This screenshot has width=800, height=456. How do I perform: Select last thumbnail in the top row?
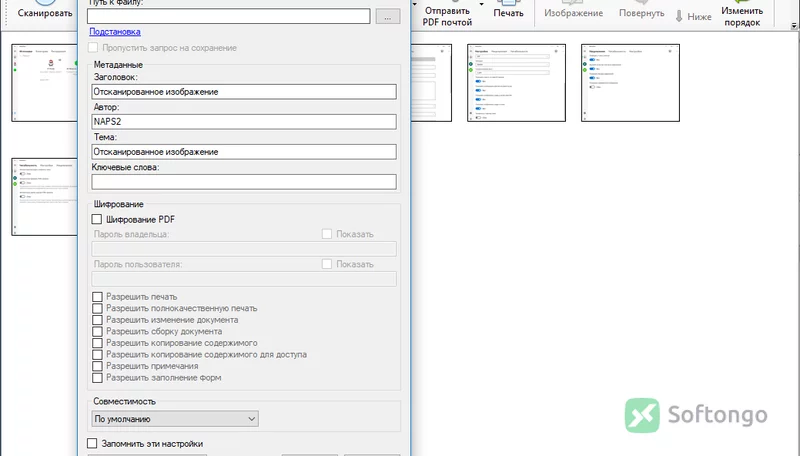coord(630,83)
